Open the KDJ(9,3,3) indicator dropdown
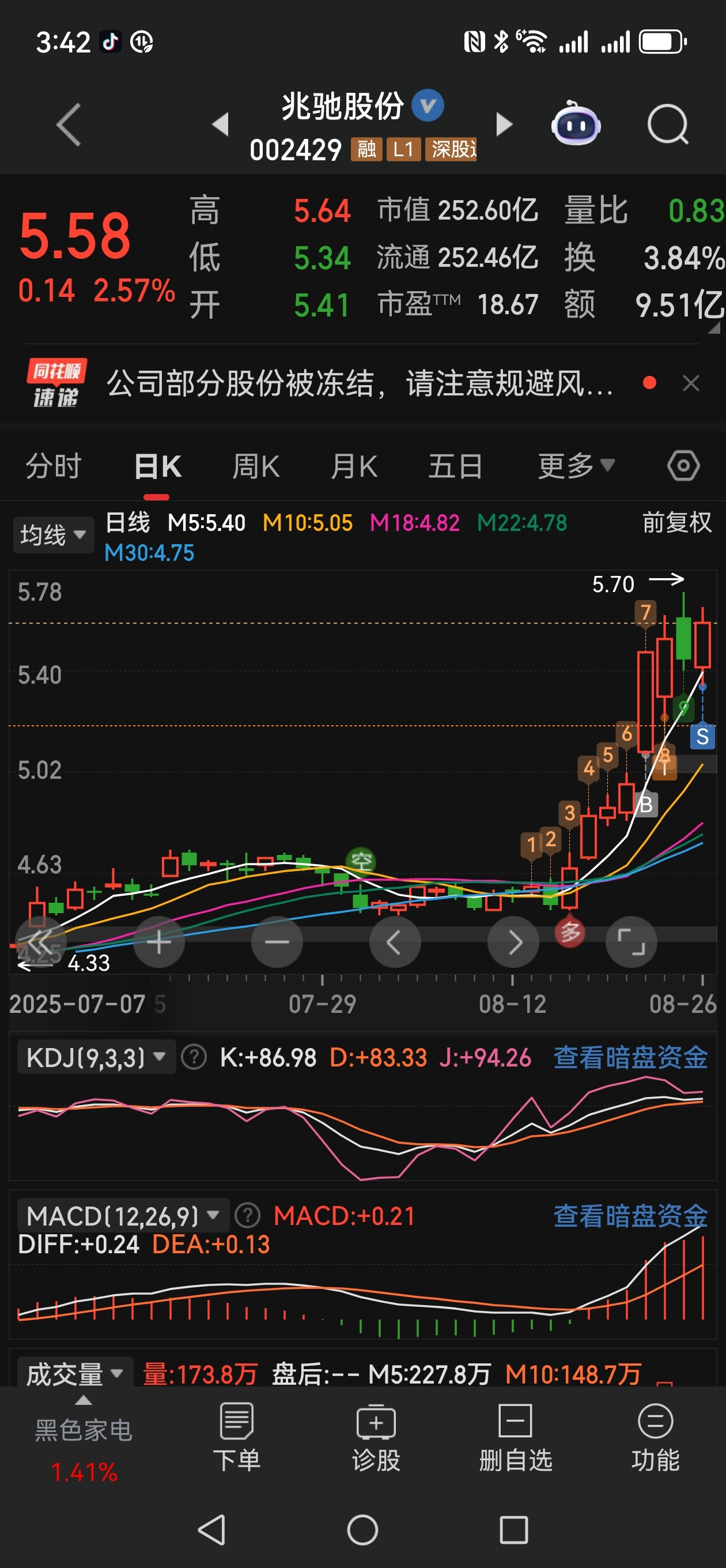726x1568 pixels. click(x=96, y=1057)
